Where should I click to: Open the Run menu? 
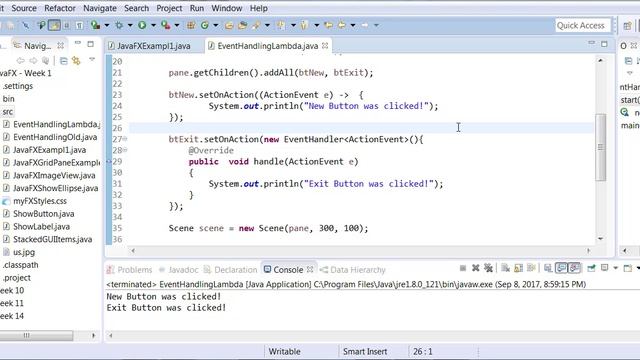pos(197,8)
